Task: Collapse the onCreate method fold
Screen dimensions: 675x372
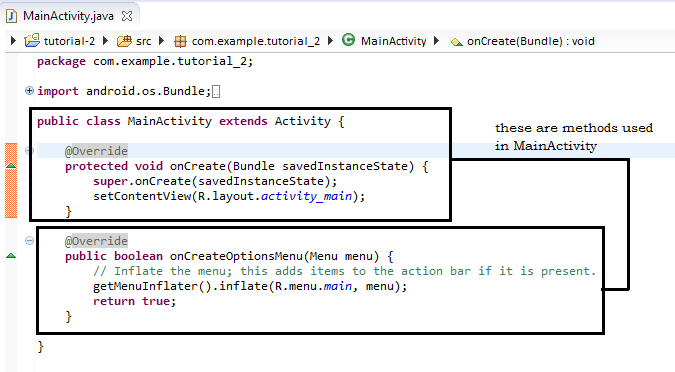Action: tap(29, 150)
